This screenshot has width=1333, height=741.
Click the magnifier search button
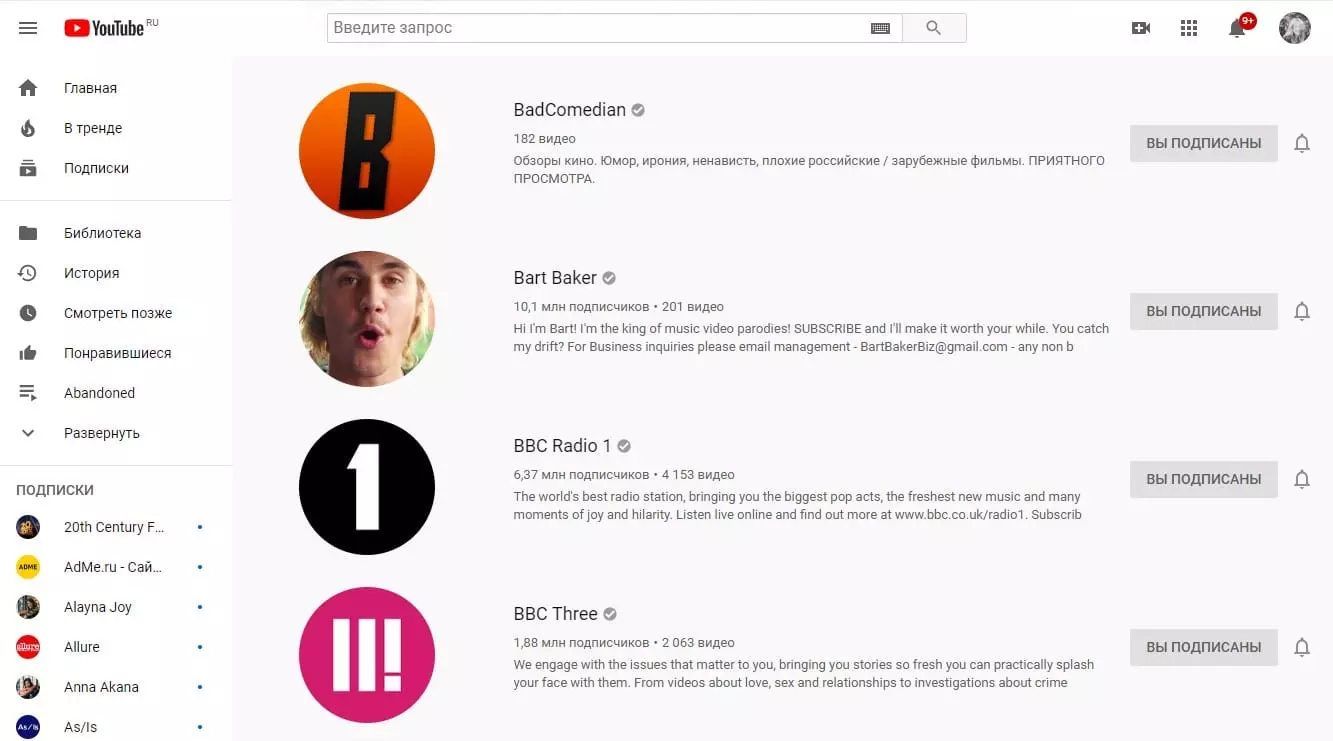point(934,28)
